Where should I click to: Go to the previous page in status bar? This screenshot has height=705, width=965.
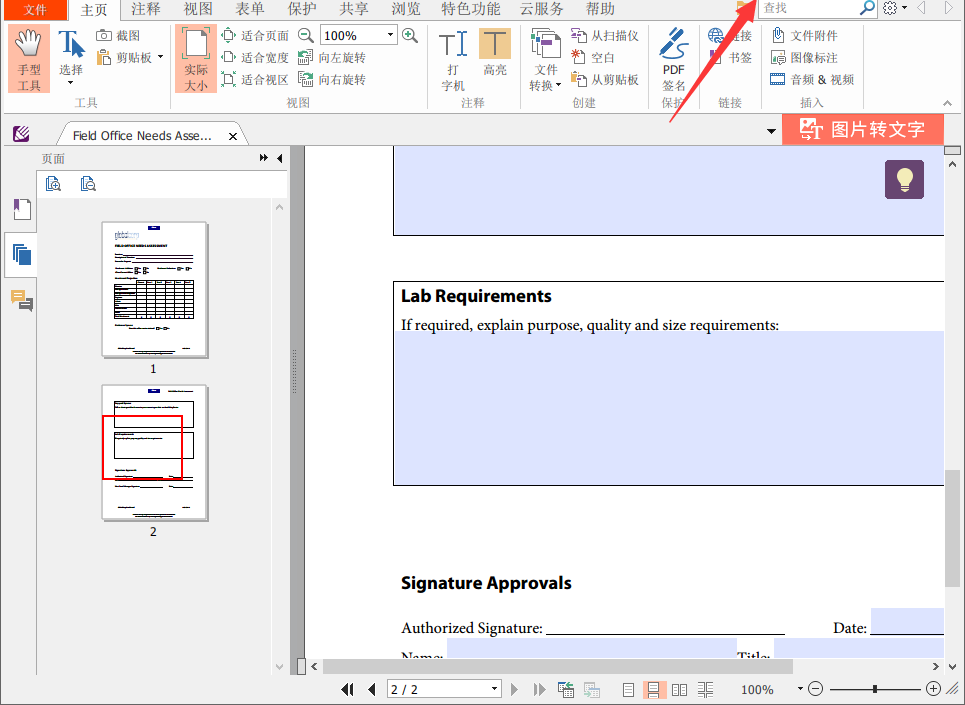(372, 690)
